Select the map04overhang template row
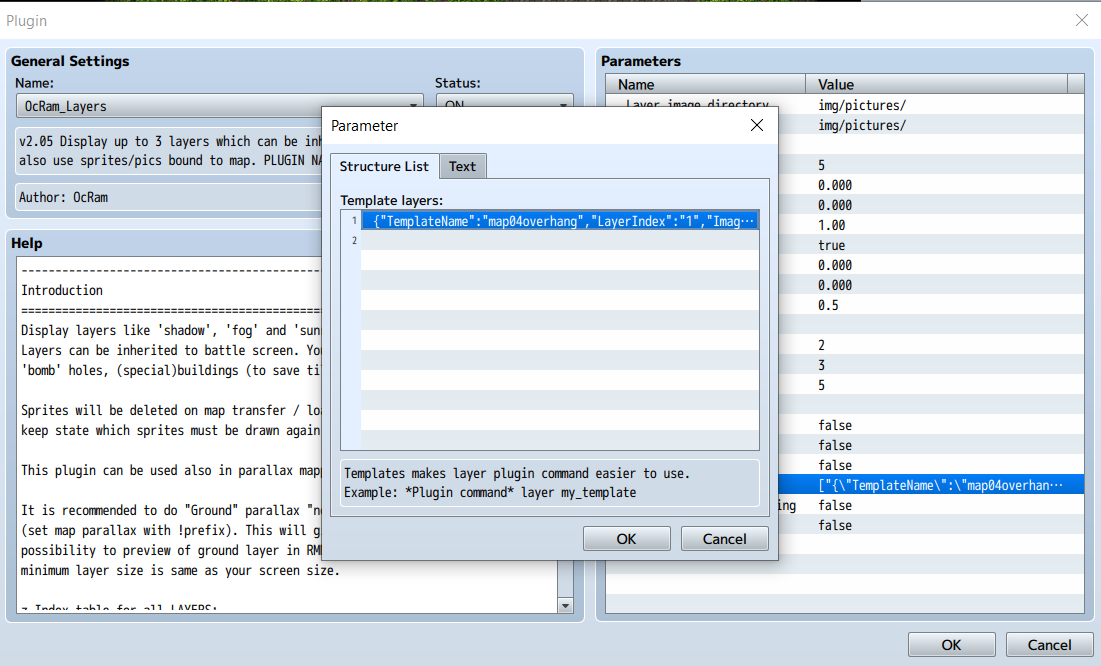 point(560,221)
